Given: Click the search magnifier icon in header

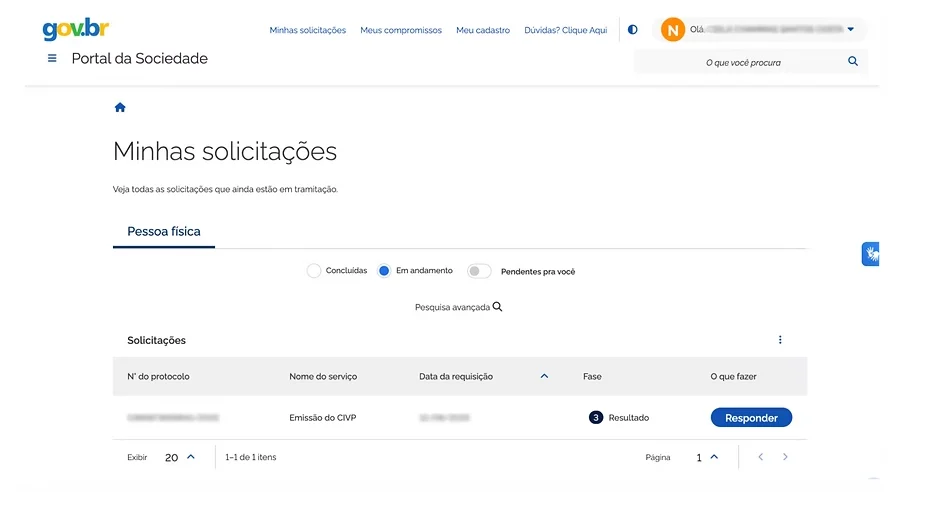Looking at the screenshot, I should [852, 62].
